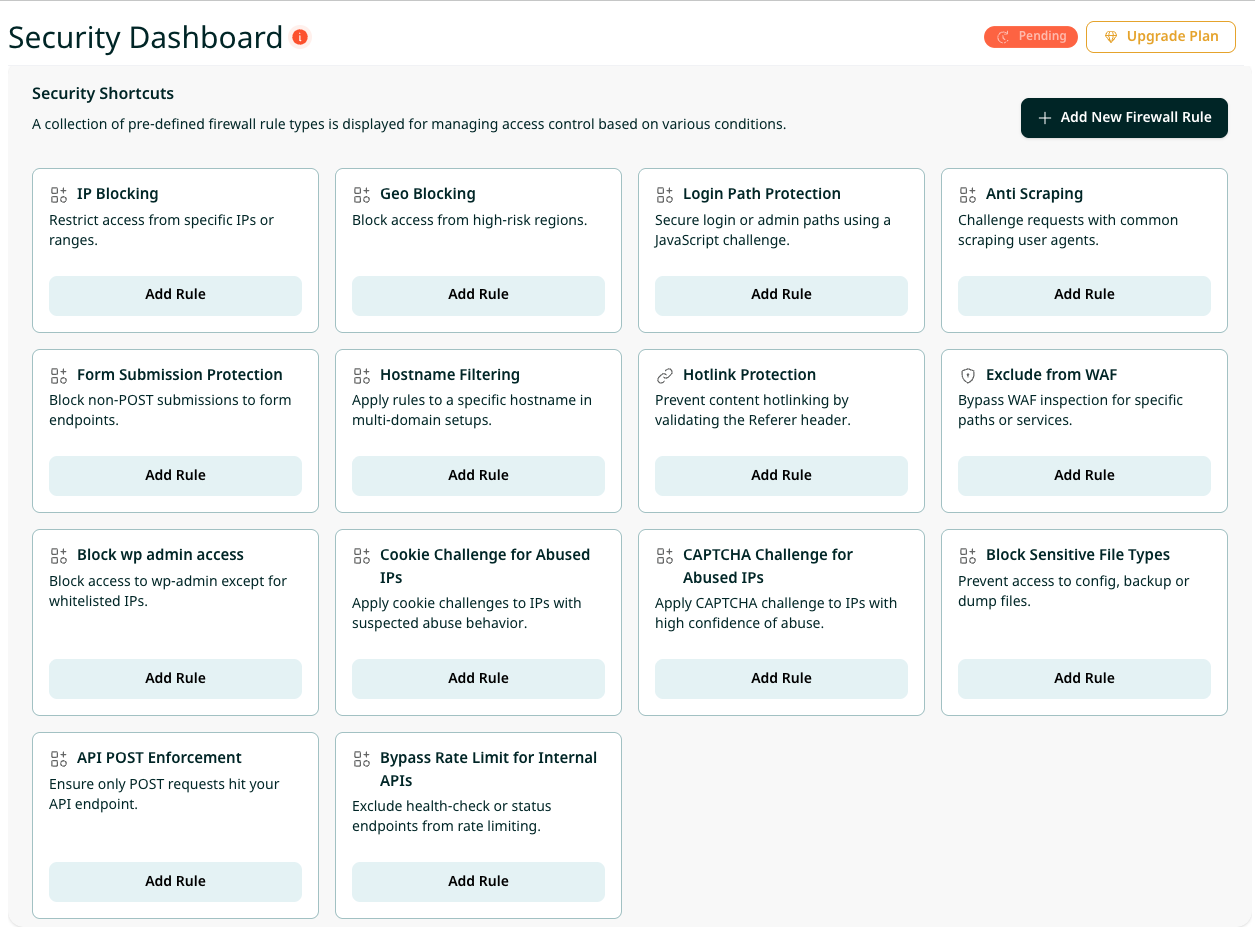This screenshot has width=1255, height=930.
Task: Add Rule for Form Submission Protection
Action: pos(175,476)
